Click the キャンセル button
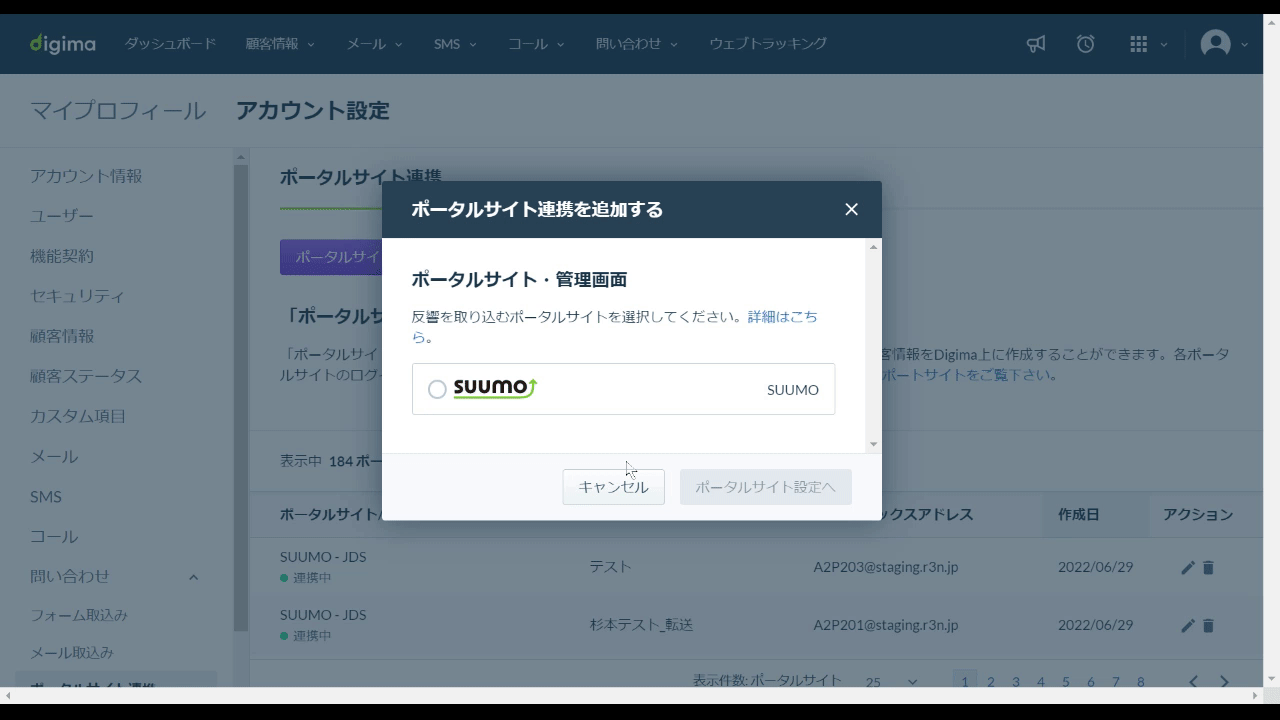Image resolution: width=1280 pixels, height=720 pixels. coord(613,487)
